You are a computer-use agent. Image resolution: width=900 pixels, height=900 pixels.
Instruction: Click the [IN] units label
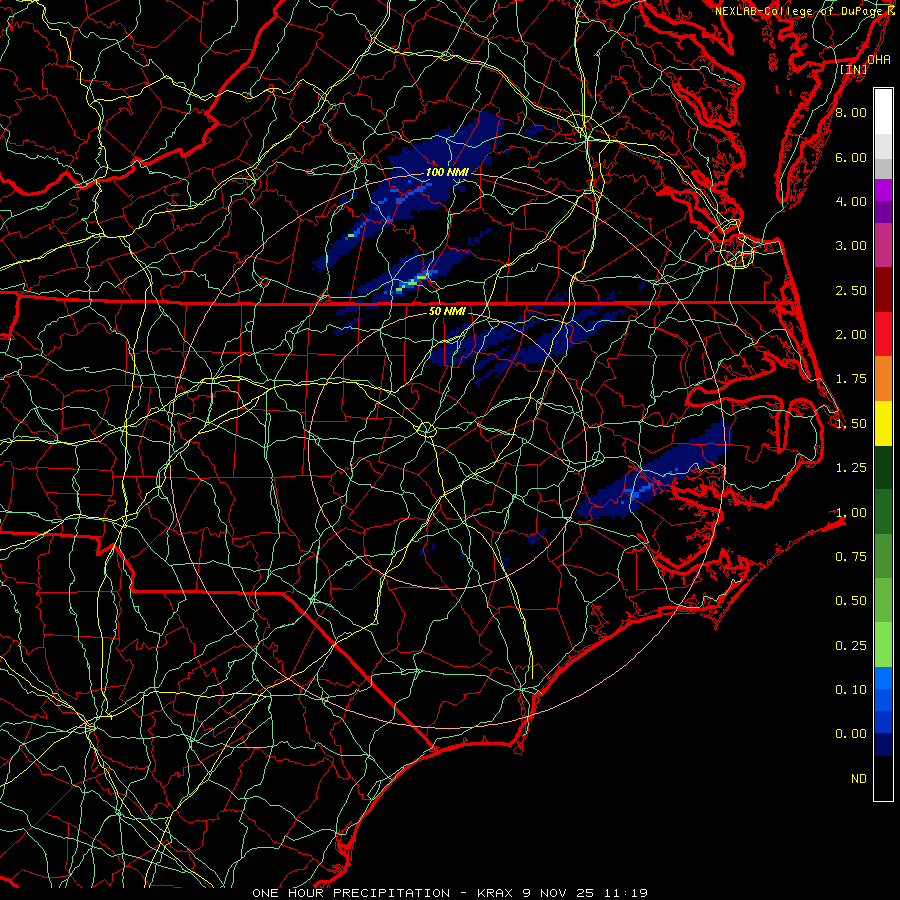tap(854, 69)
